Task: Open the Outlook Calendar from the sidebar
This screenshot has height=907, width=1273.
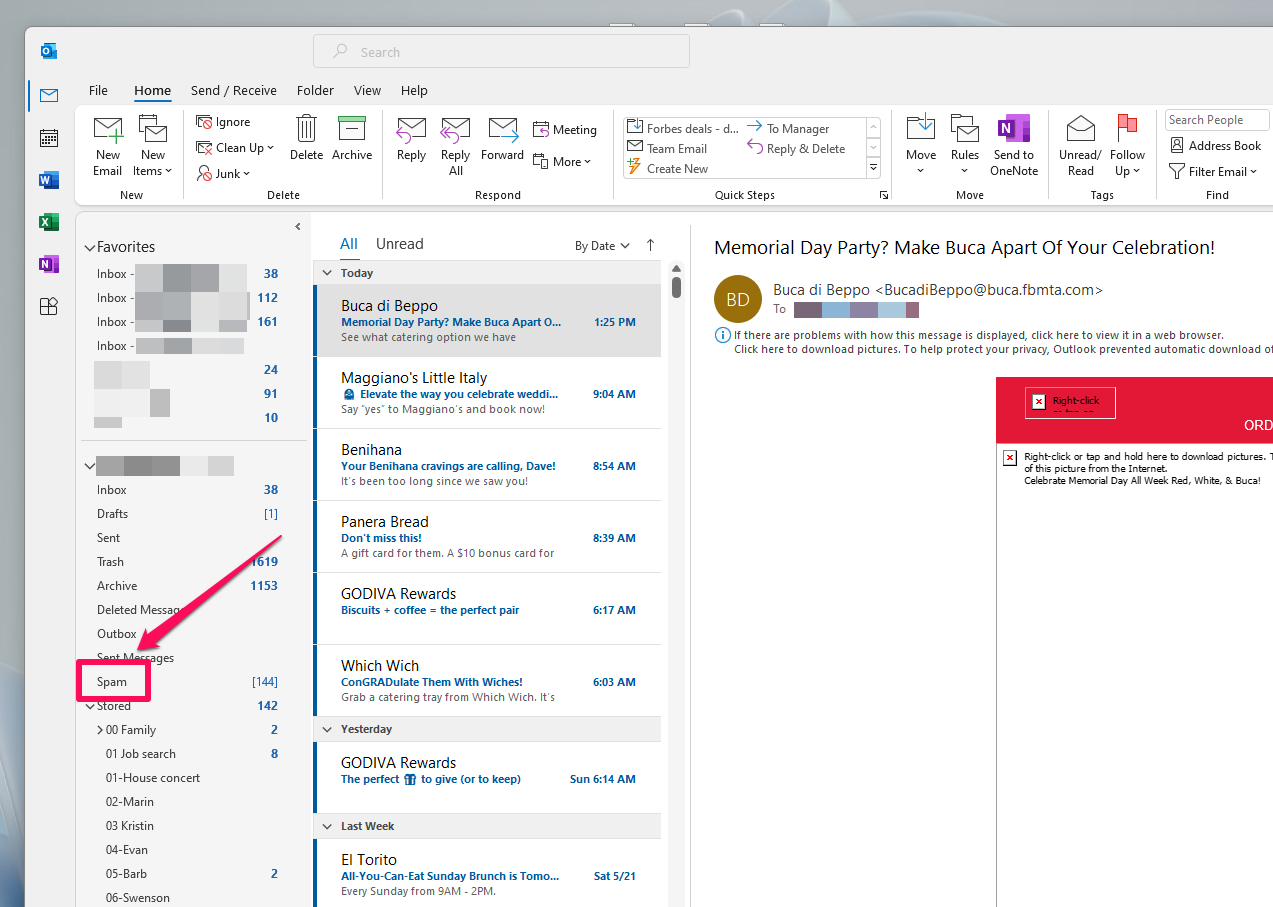Action: [x=48, y=137]
